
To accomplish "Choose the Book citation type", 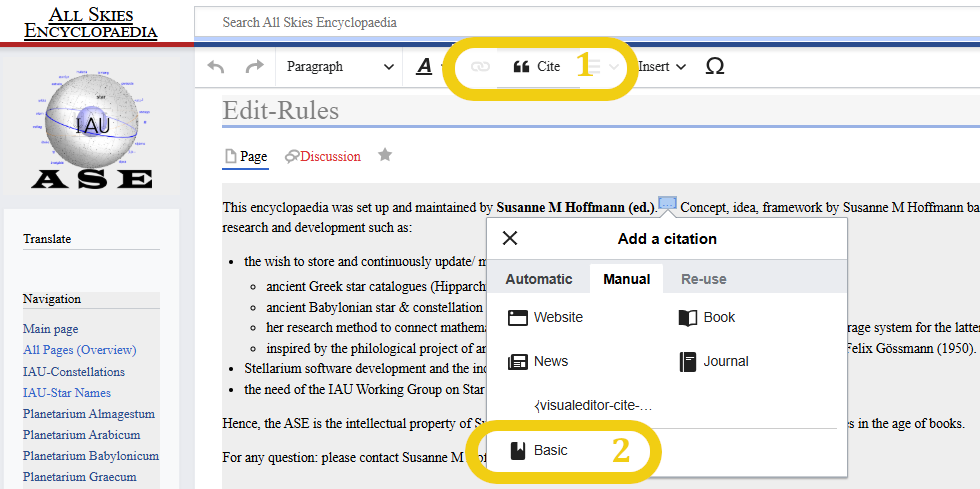I will [707, 317].
